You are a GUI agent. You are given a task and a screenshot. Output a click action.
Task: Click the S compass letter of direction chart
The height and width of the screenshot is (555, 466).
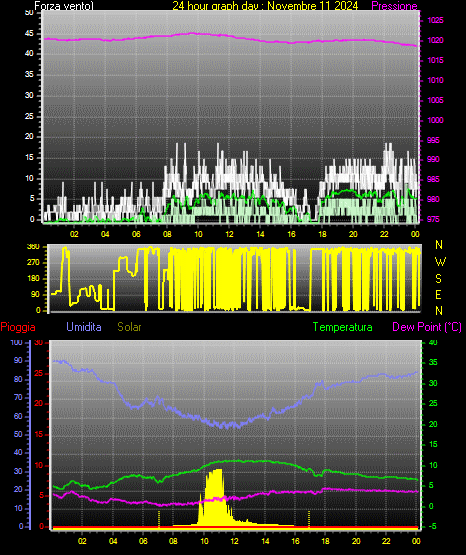tap(439, 279)
